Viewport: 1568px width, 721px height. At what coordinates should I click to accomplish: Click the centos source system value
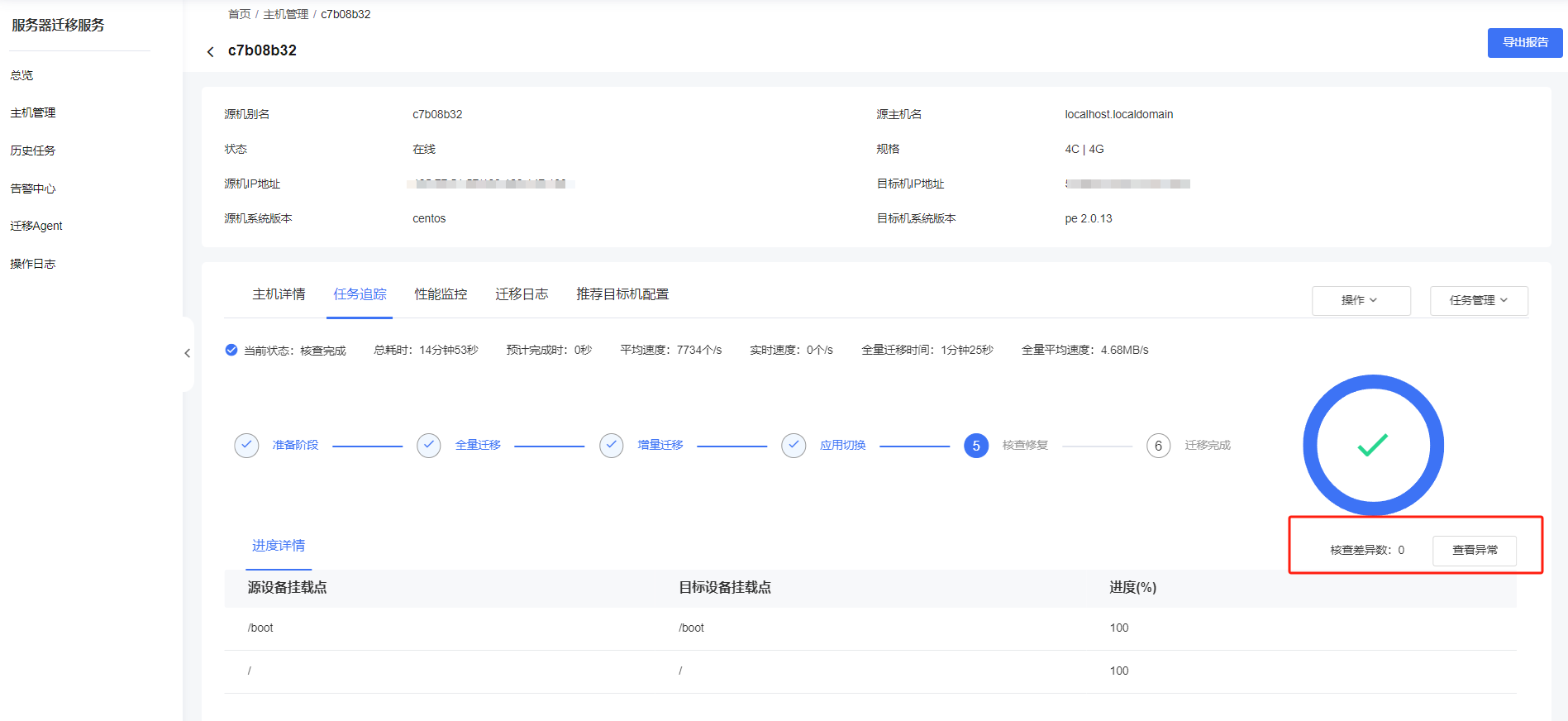tap(429, 218)
